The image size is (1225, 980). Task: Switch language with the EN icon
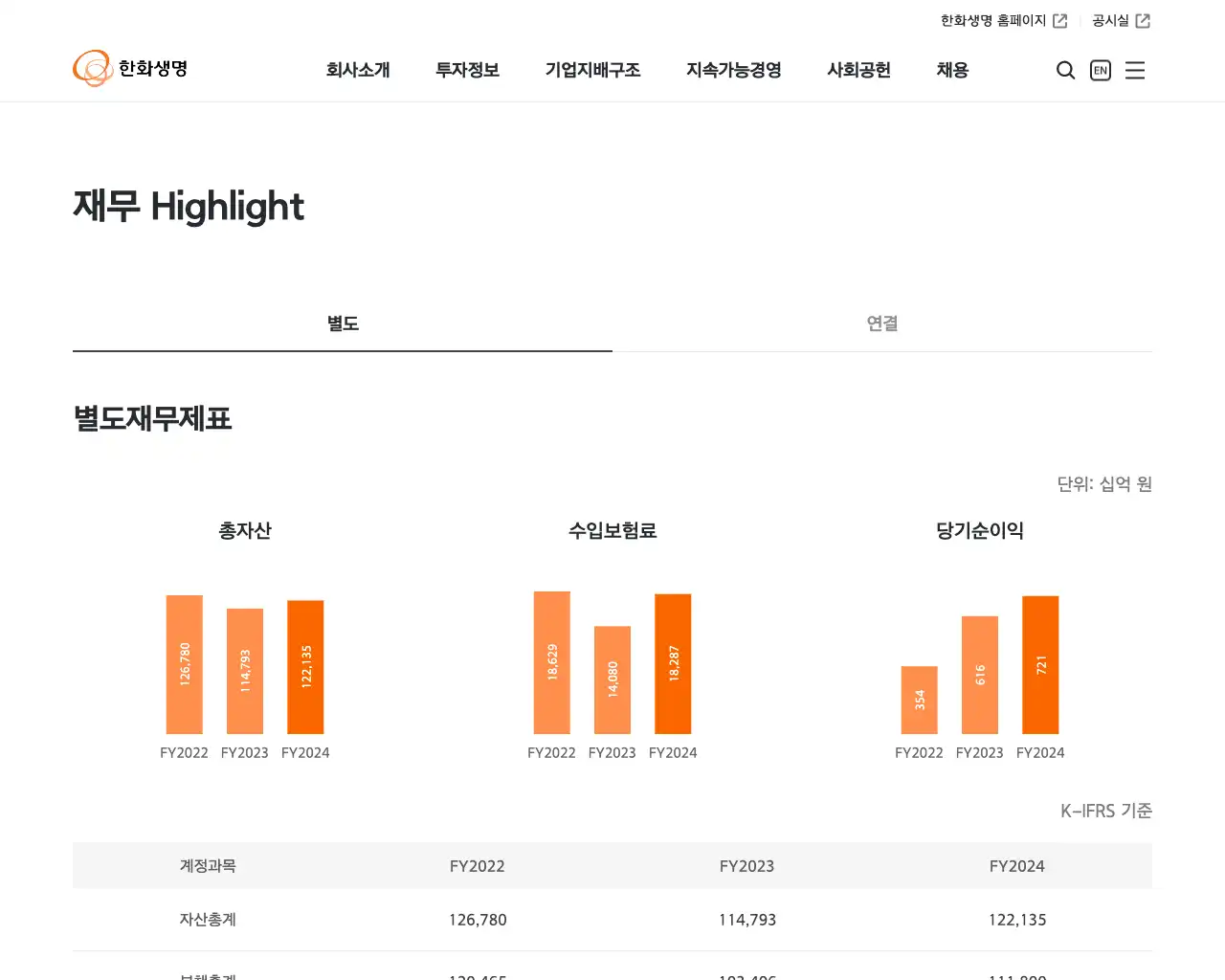pyautogui.click(x=1101, y=70)
